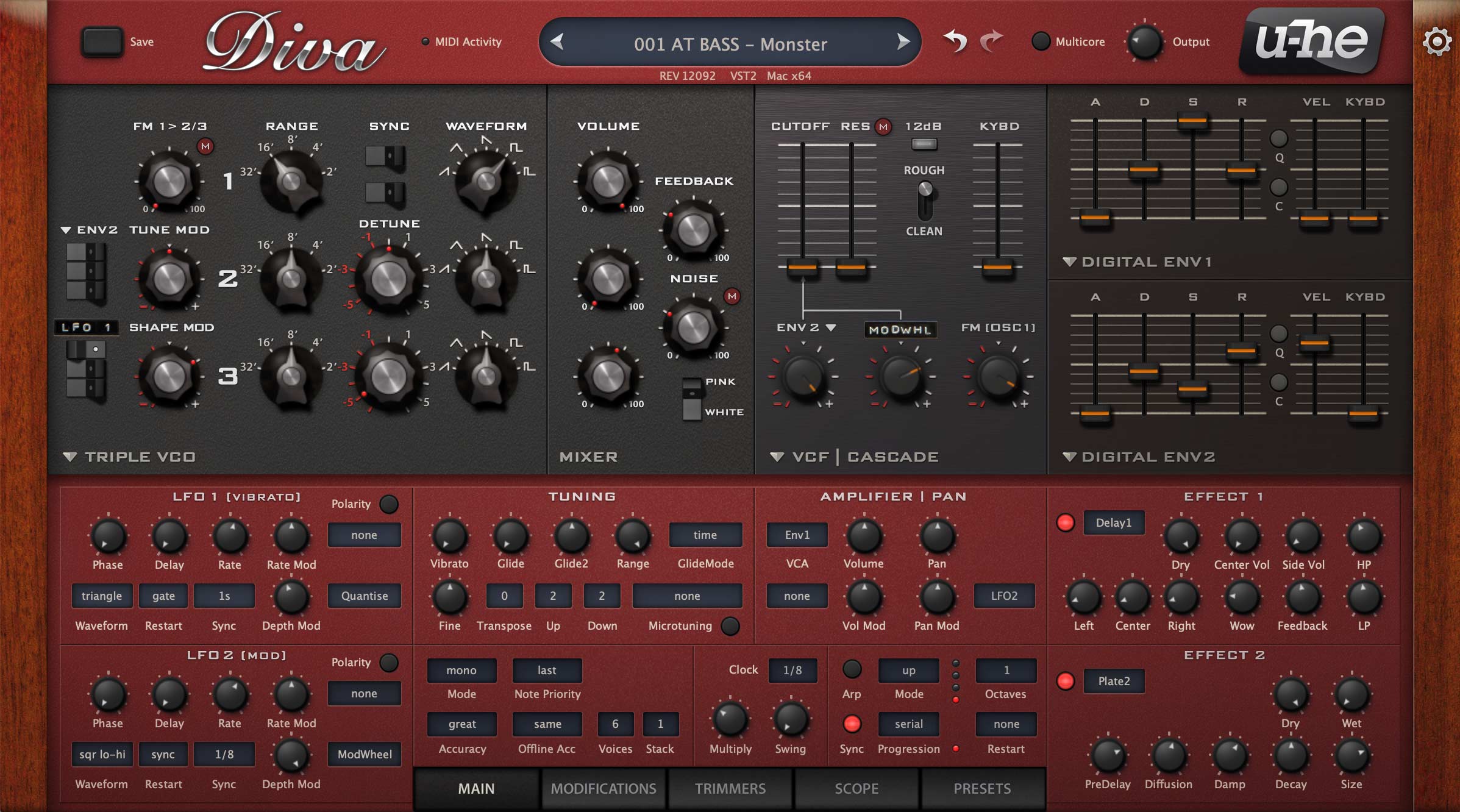
Task: Disable Effect 1 Delay1 power button
Action: [x=1065, y=523]
